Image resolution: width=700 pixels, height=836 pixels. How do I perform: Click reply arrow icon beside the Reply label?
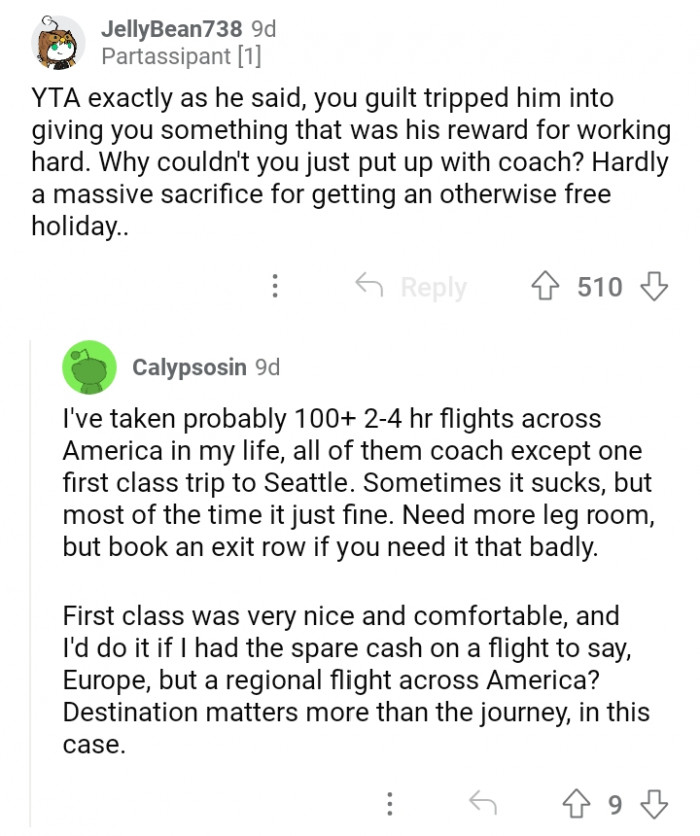(372, 287)
